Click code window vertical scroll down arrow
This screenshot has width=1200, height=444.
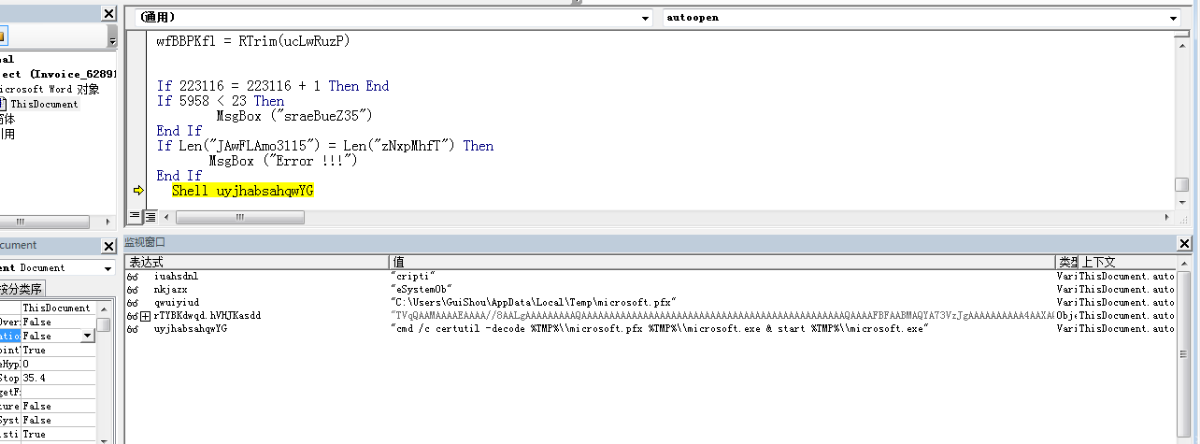coord(1182,201)
